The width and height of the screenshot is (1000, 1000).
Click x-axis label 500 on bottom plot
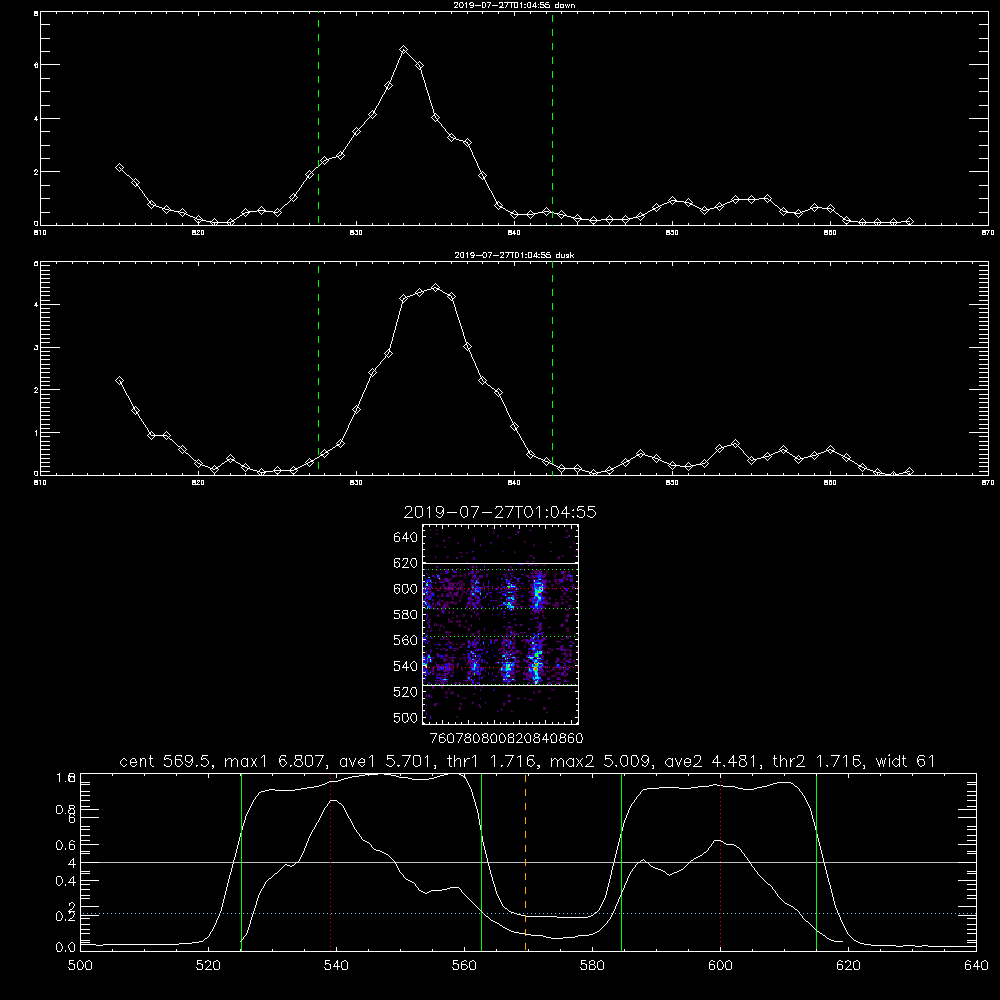(80, 966)
